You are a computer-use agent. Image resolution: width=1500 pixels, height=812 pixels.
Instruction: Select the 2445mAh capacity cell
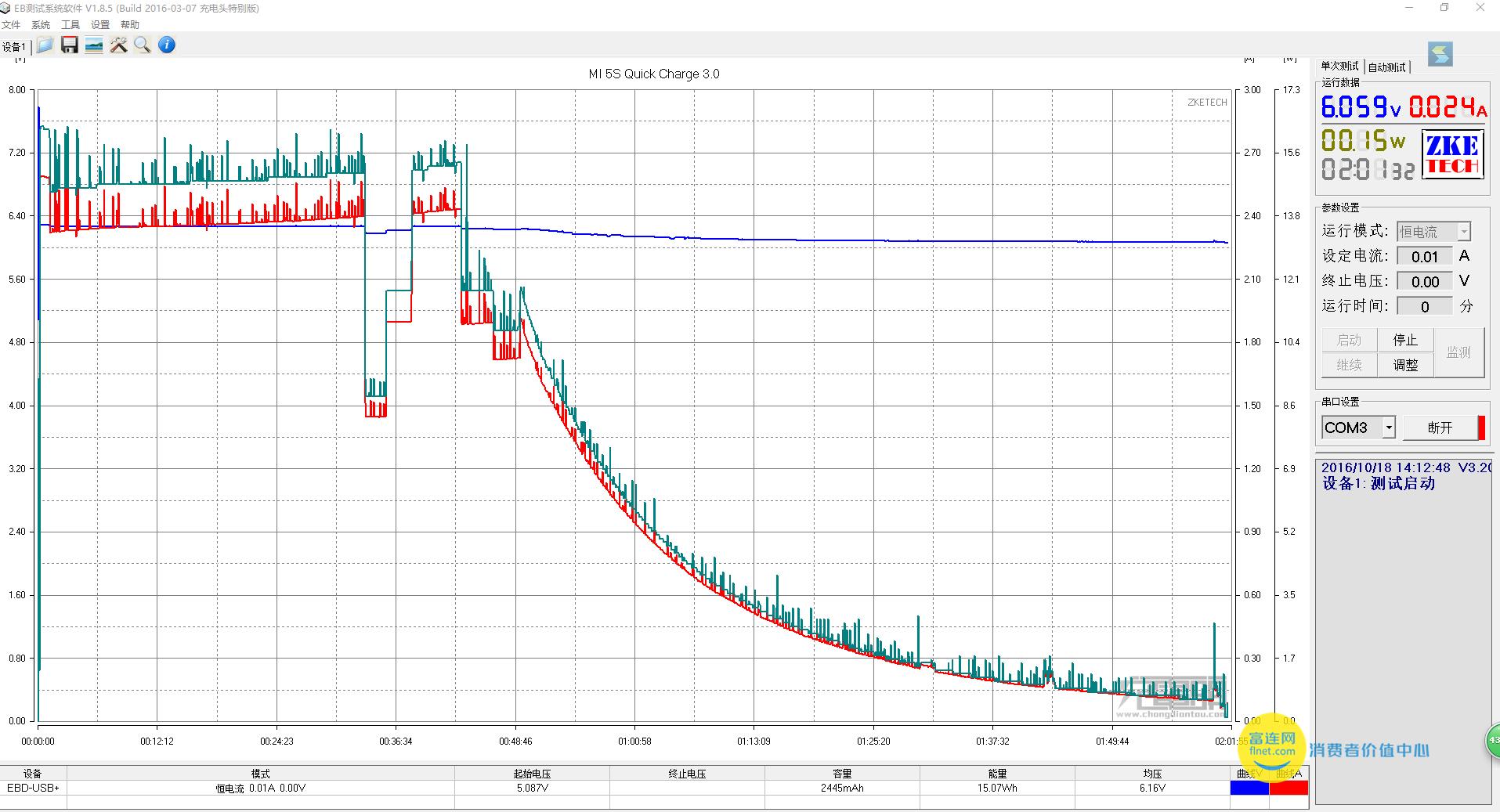coord(842,788)
